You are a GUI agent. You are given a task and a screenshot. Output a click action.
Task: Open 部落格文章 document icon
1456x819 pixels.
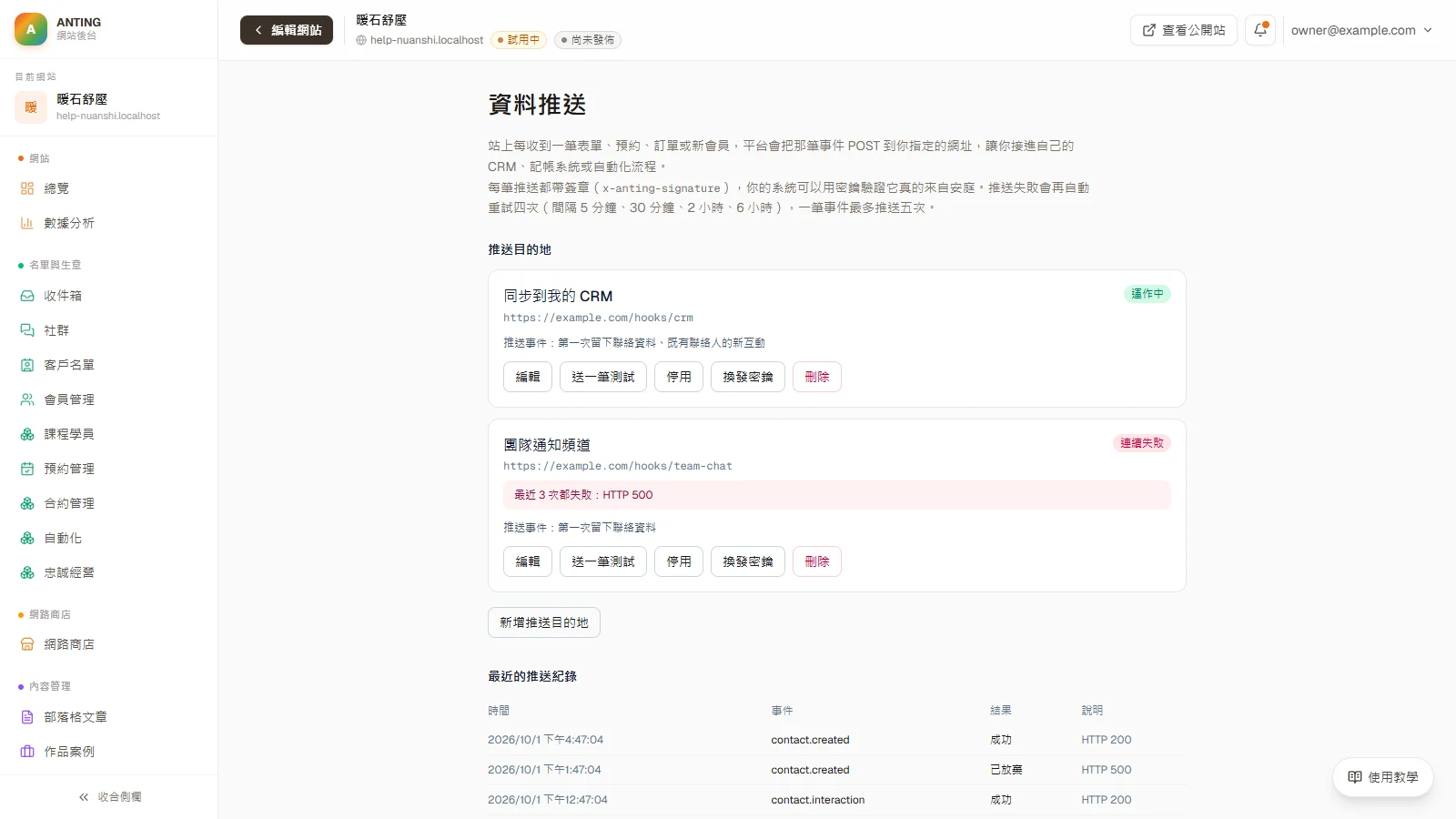(27, 717)
